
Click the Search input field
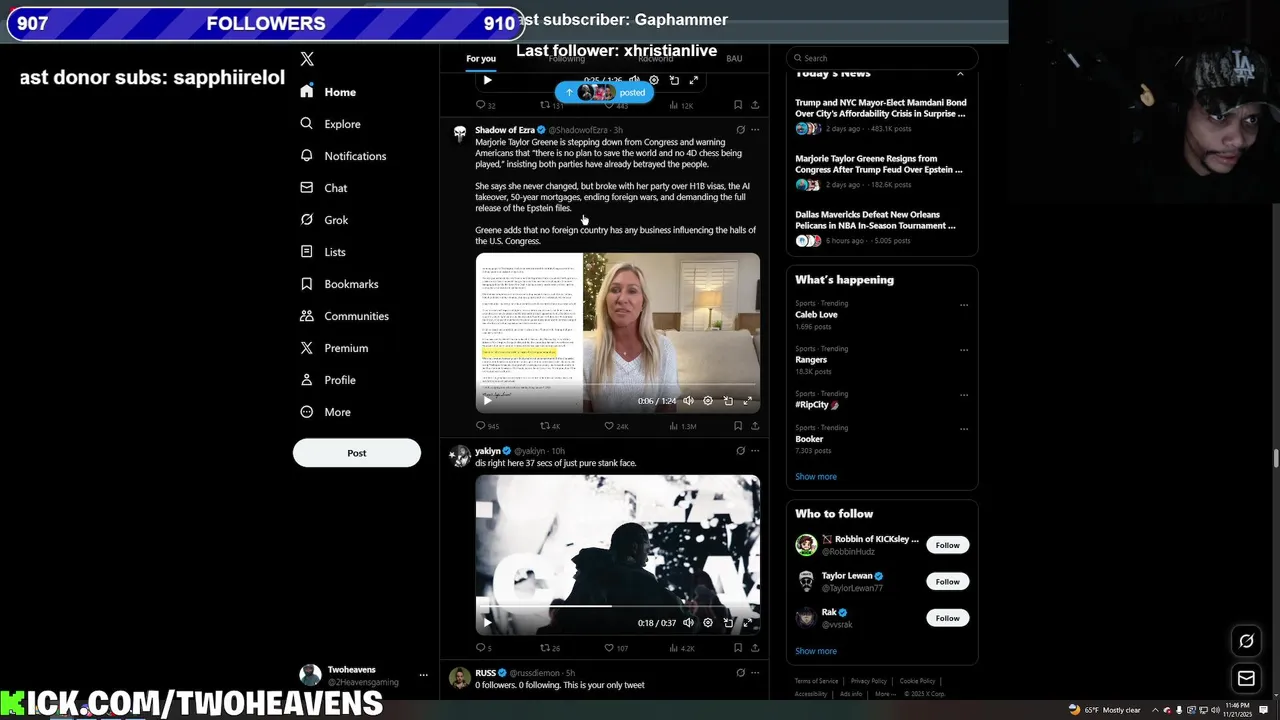(x=881, y=58)
